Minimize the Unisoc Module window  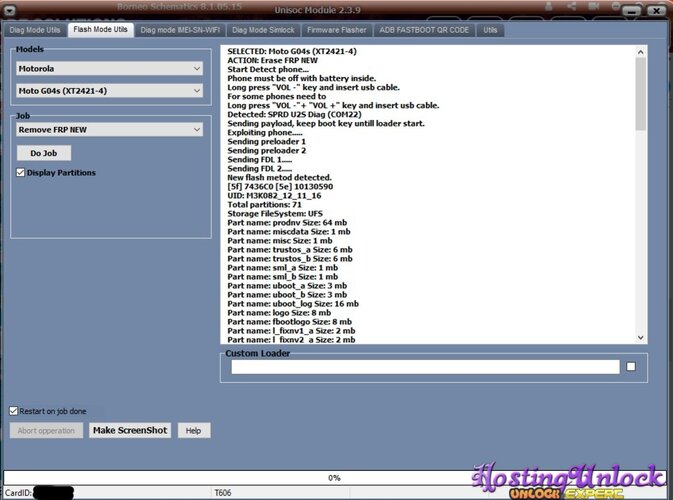coord(631,11)
